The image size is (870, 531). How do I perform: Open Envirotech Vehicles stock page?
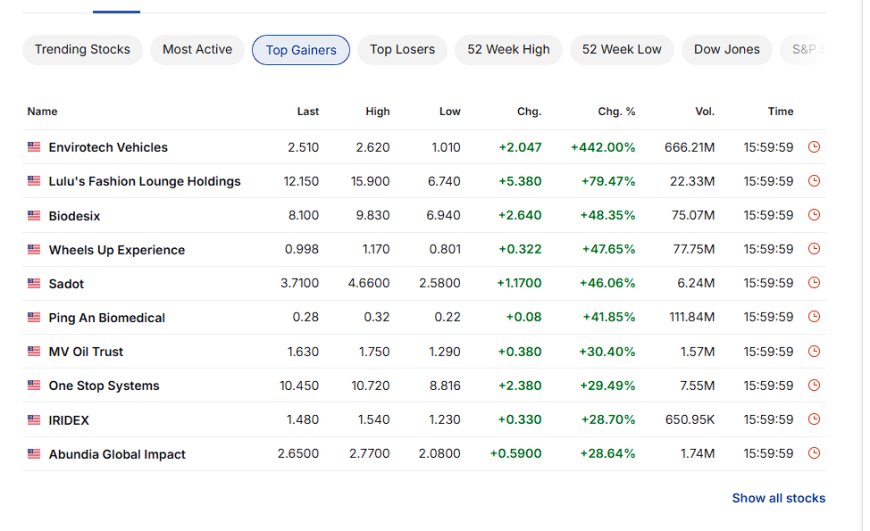tap(108, 148)
